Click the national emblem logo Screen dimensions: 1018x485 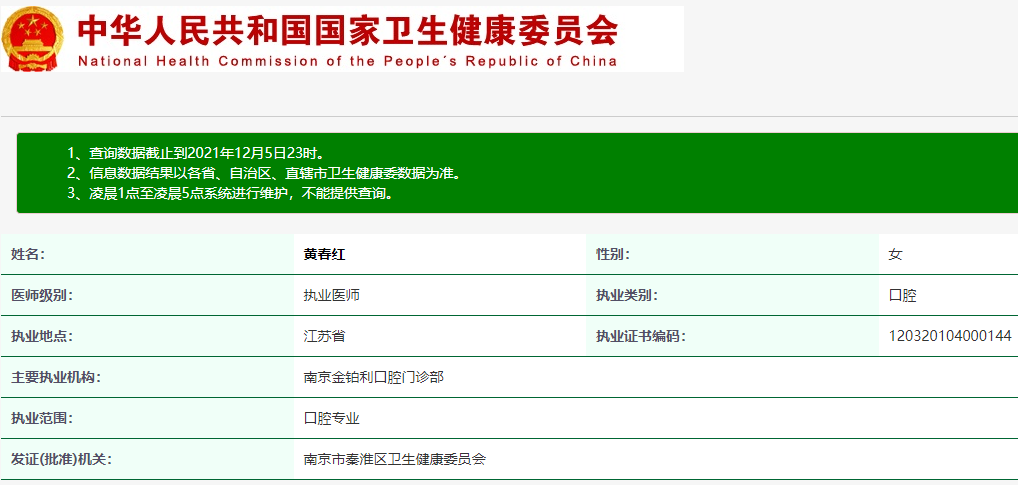(33, 39)
